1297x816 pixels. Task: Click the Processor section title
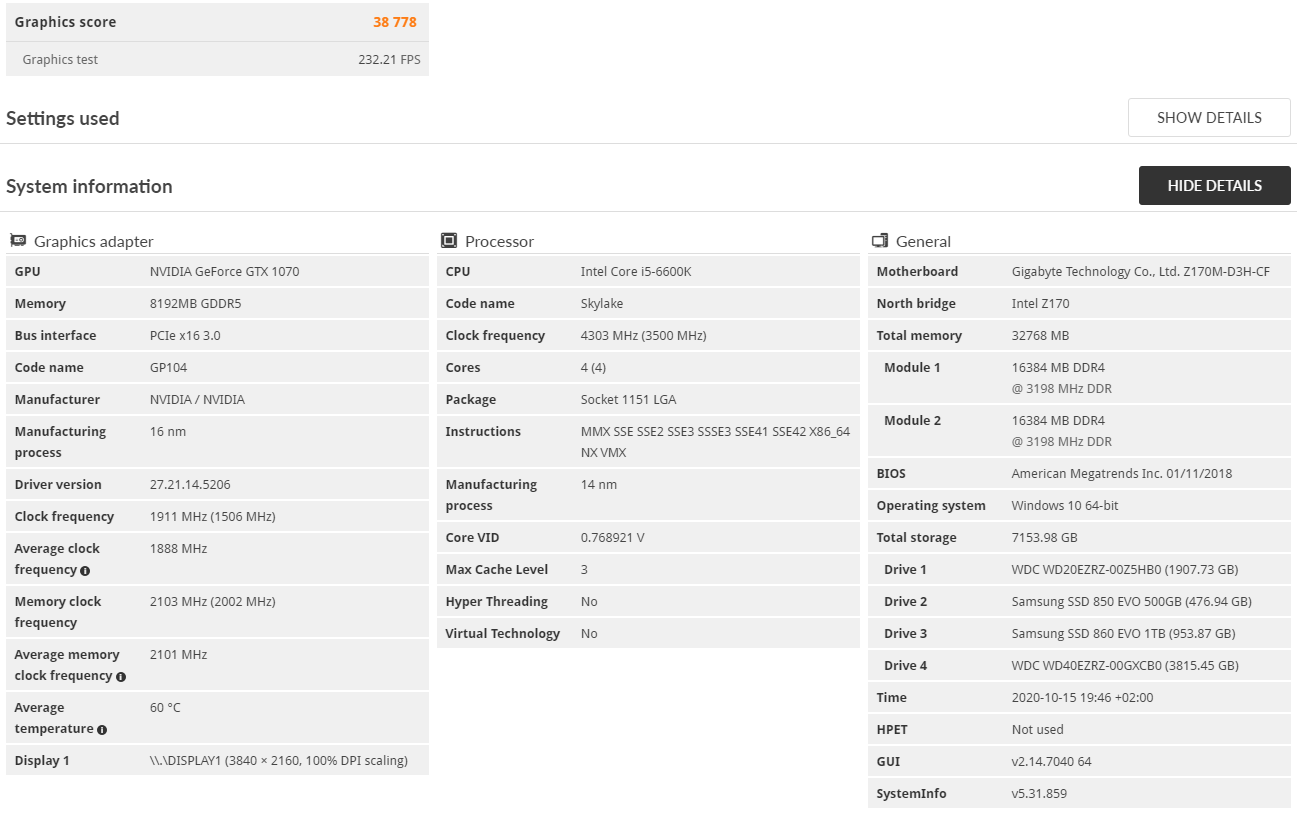(500, 241)
